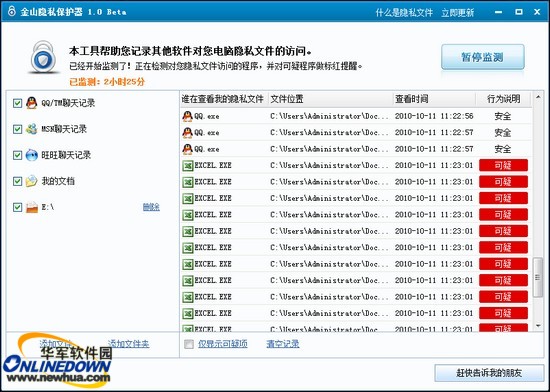Click the record list scrollbar thumb
This screenshot has width=550, height=392.
click(537, 277)
